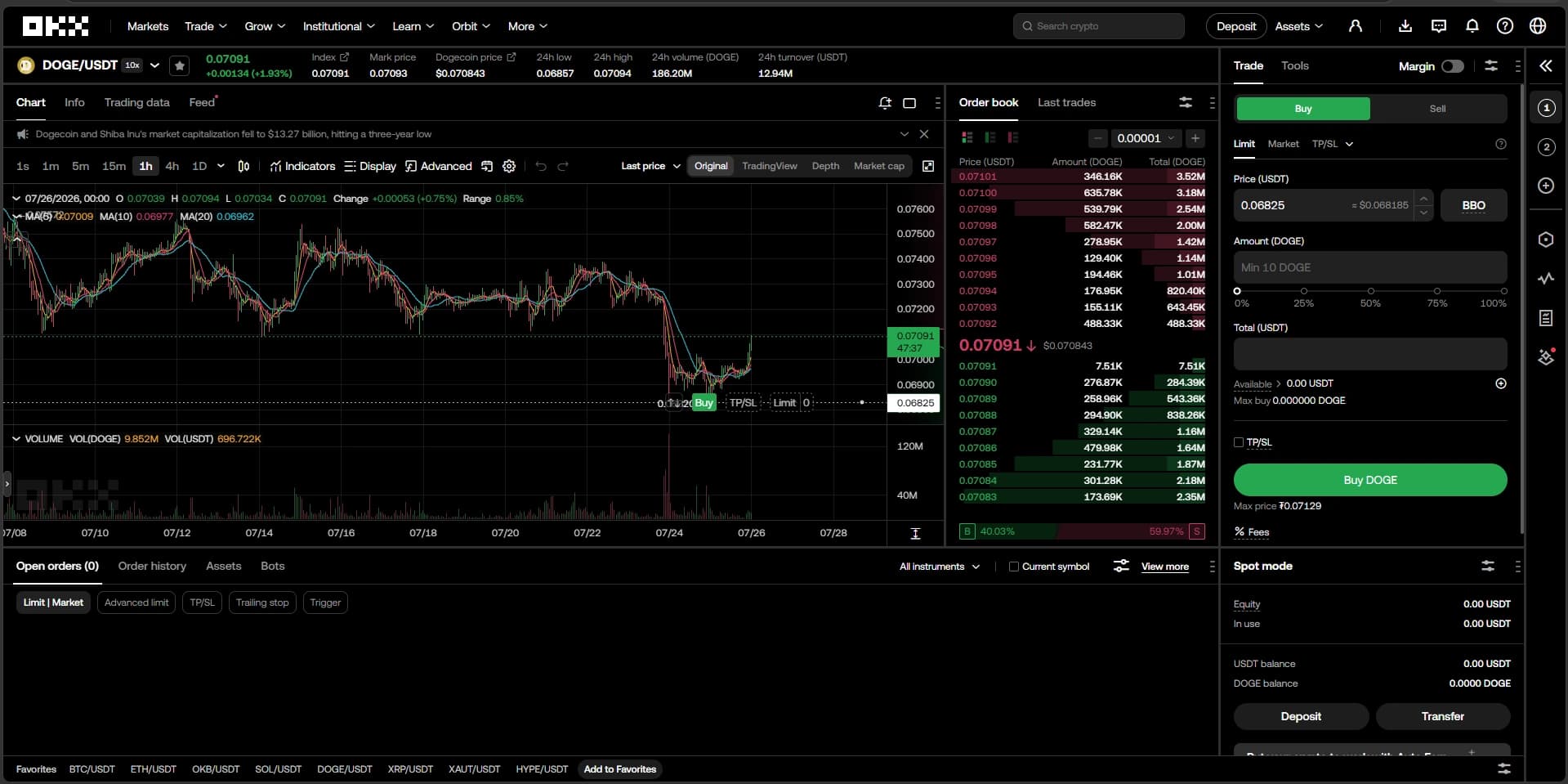Expand the chart to fullscreen
Viewport: 1568px width, 784px height.
pyautogui.click(x=928, y=166)
